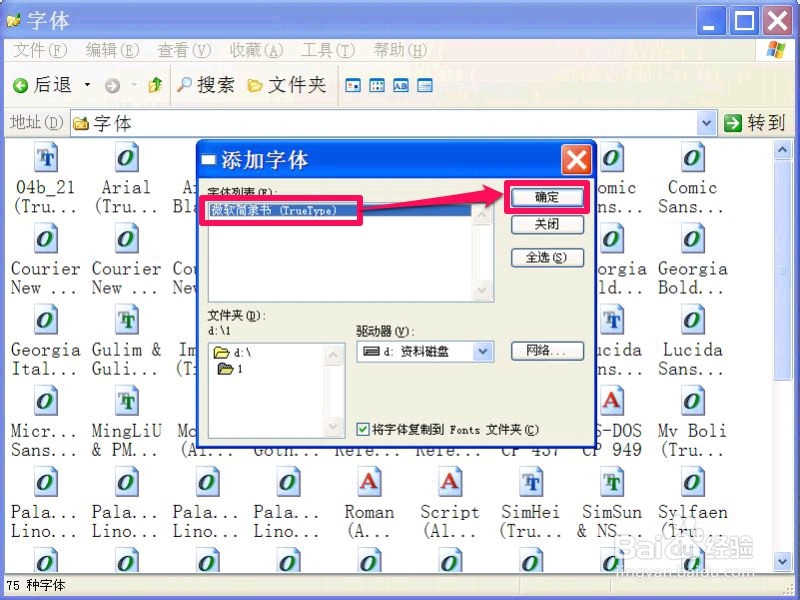Select the first Arial (Tru...) font icon

[x=127, y=157]
